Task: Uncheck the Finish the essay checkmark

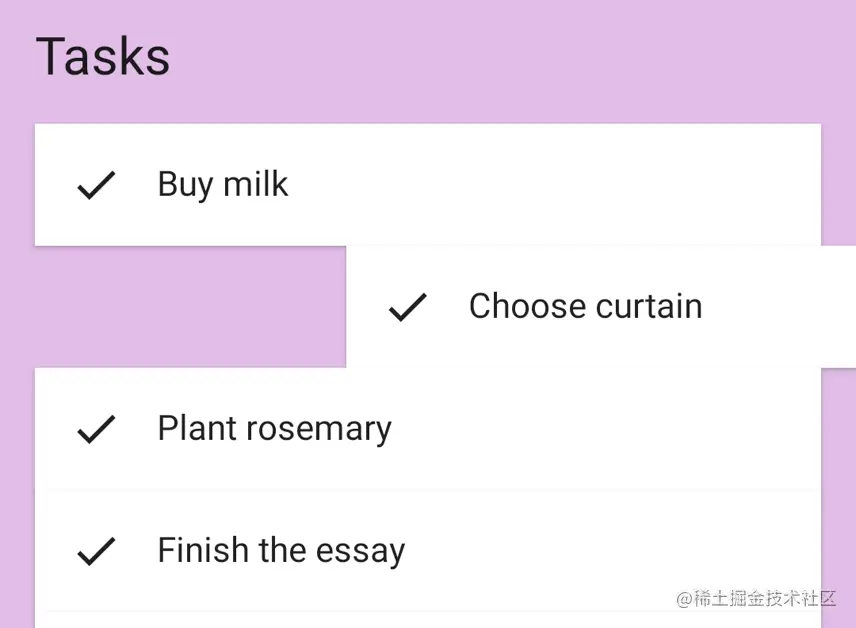Action: (96, 551)
